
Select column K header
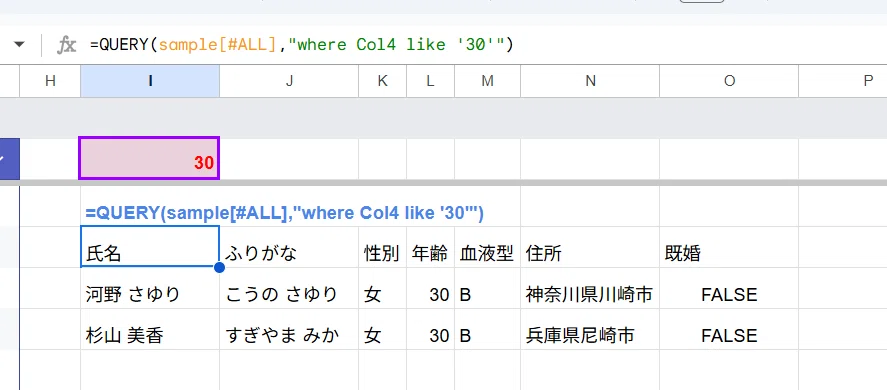click(x=382, y=81)
